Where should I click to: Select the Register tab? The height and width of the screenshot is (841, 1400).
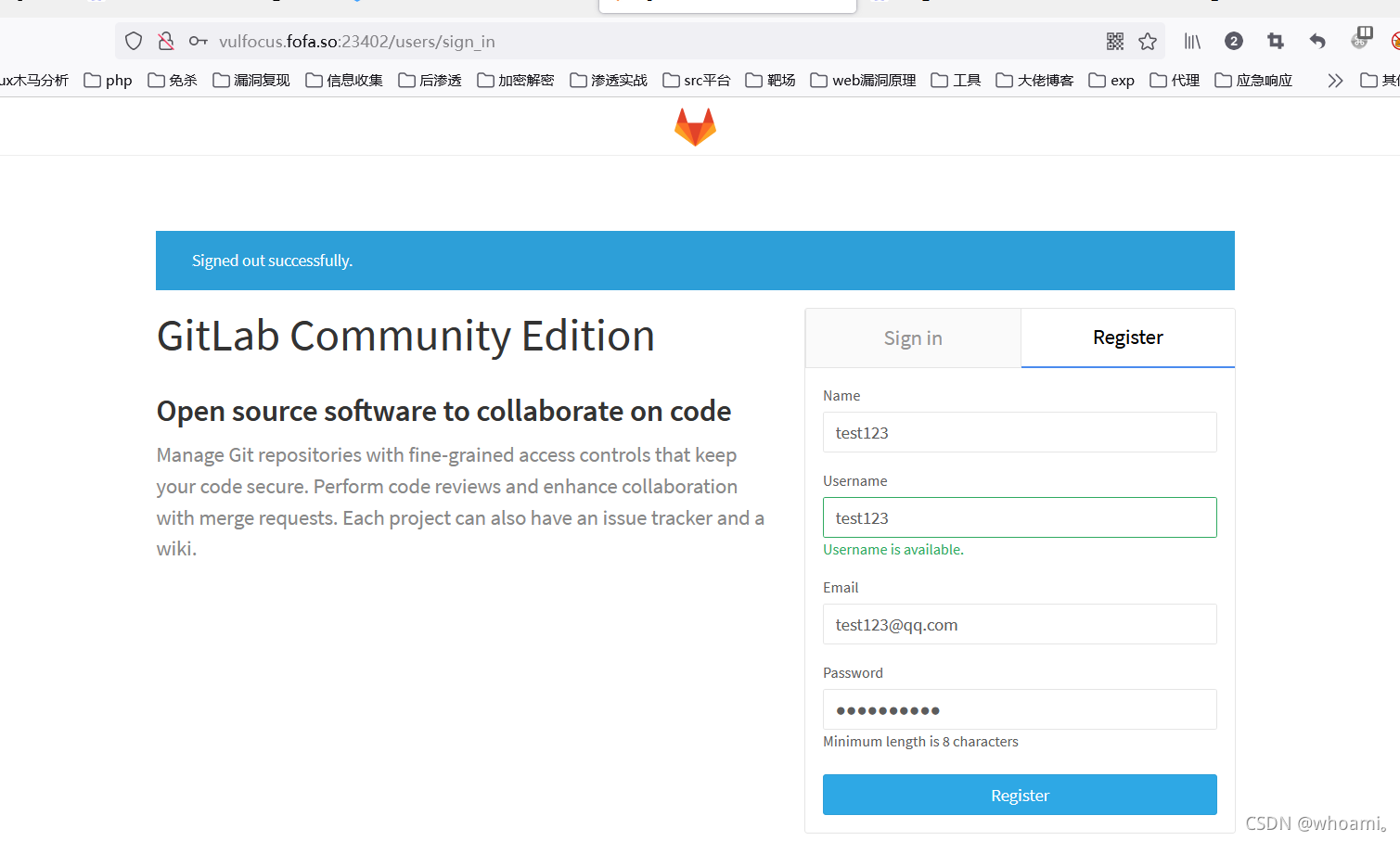pos(1128,338)
